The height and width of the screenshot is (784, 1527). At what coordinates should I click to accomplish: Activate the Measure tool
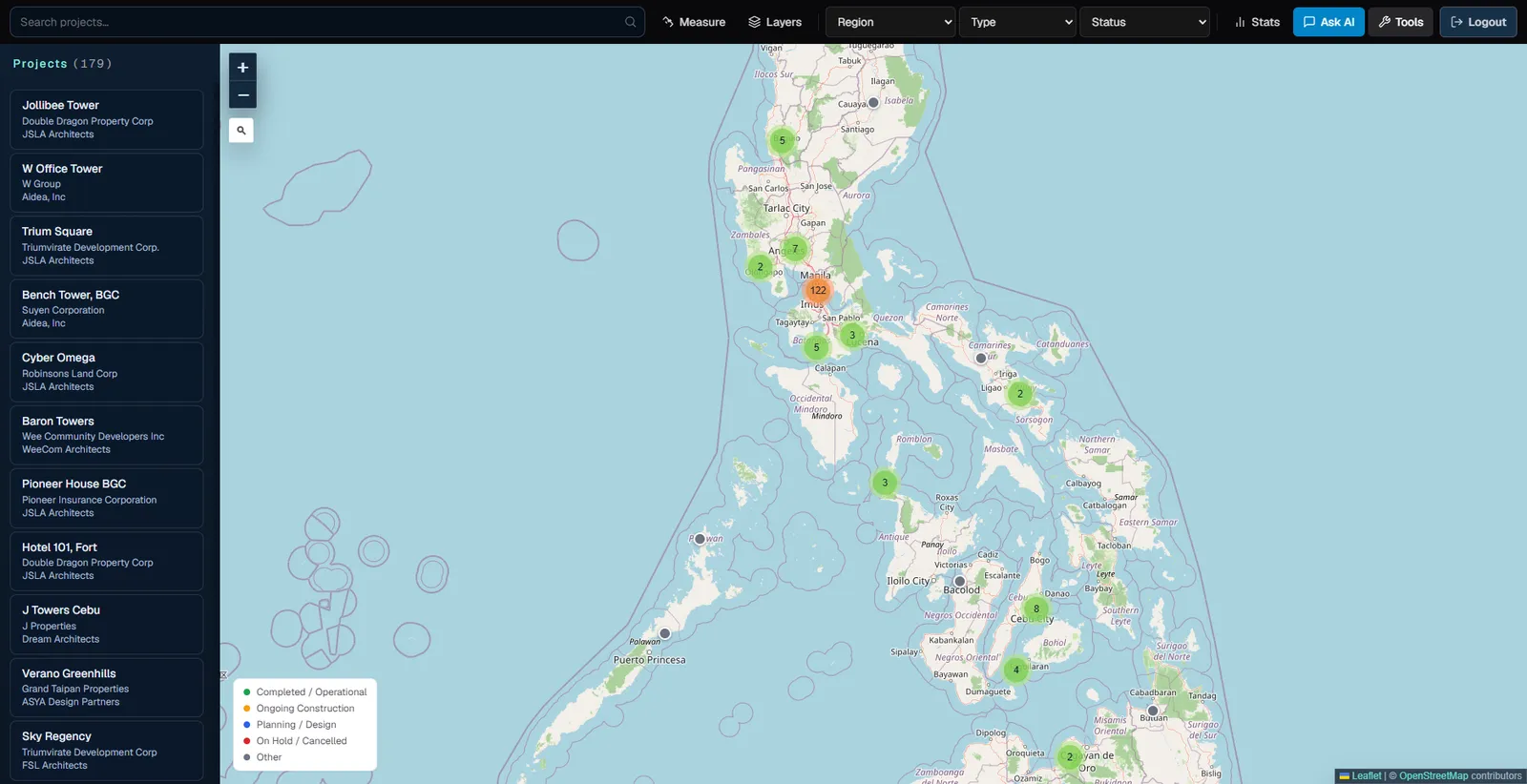[694, 22]
